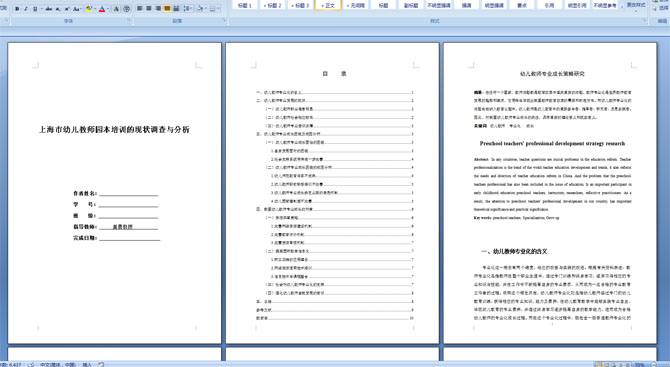This screenshot has height=367, width=670.
Task: Apply the 无间隔 style
Action: [x=356, y=5]
